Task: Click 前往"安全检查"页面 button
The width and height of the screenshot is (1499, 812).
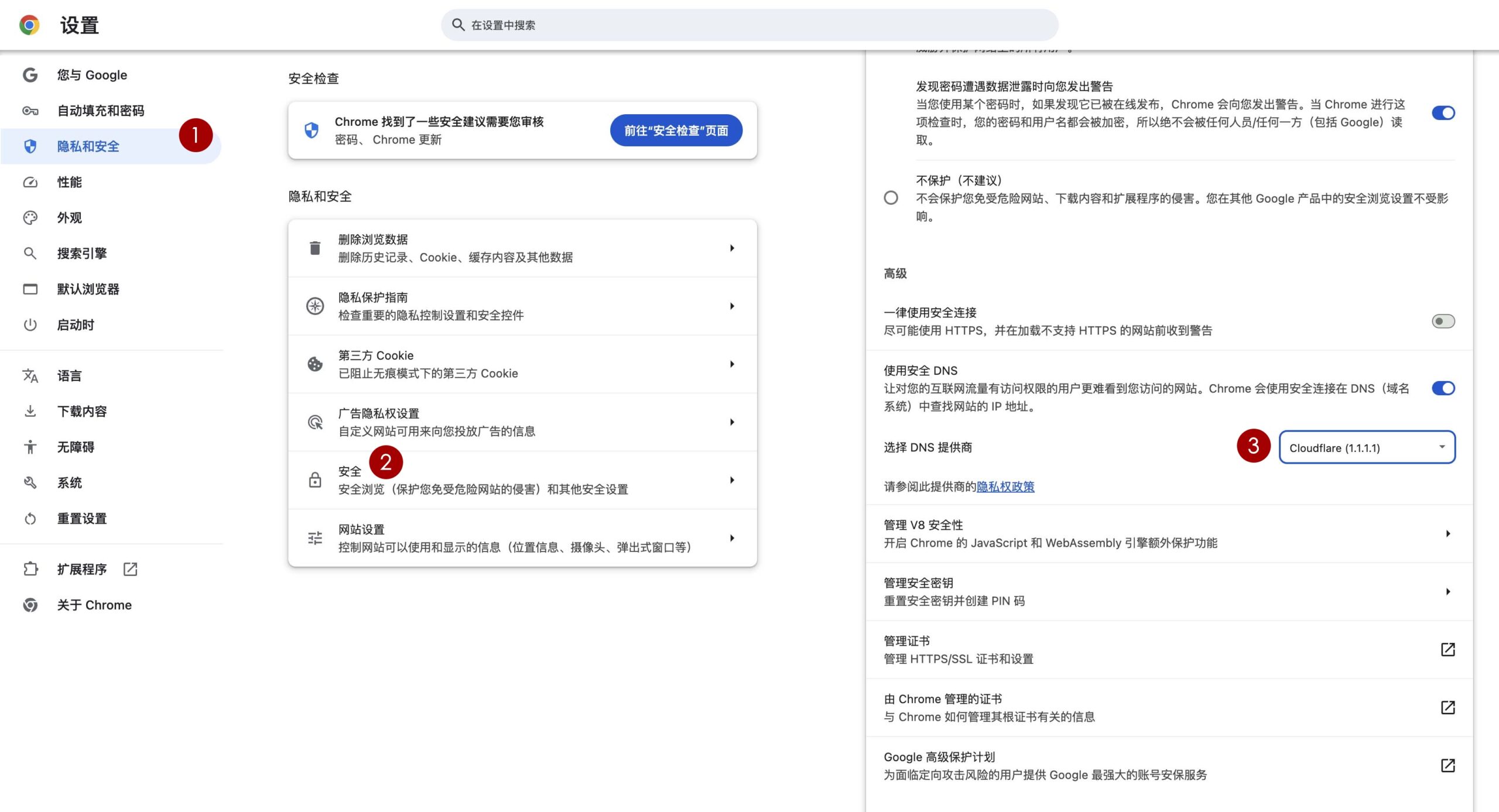Action: [x=676, y=130]
